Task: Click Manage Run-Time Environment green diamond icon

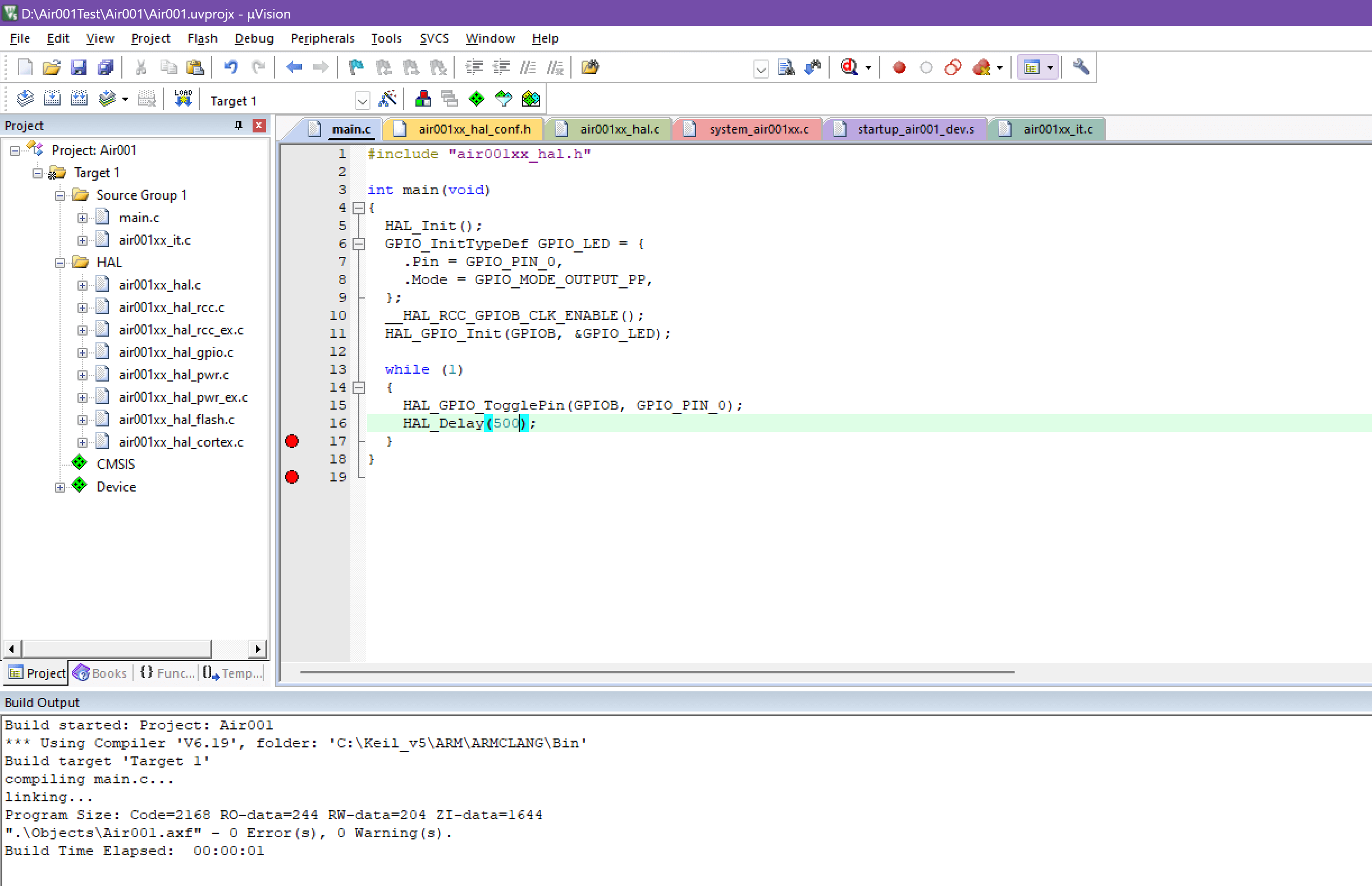Action: 477,99
